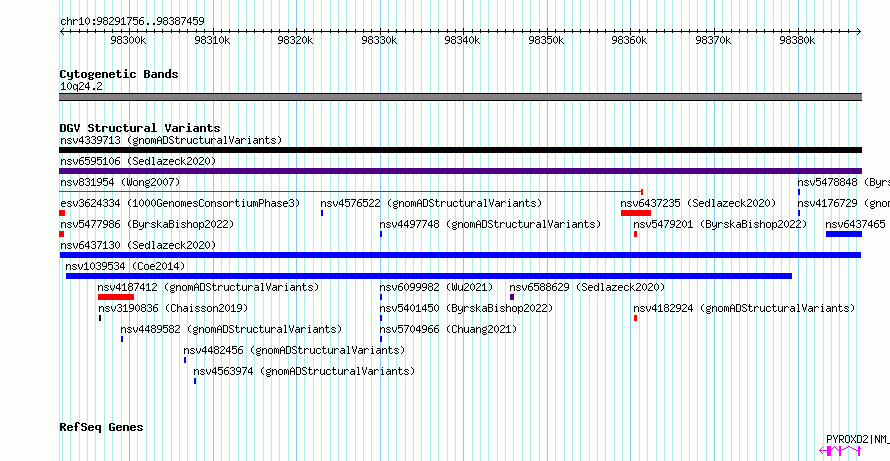Viewport: 890px width, 461px height.
Task: Click the chr10:98291756..98387459 coordinate label
Action: (x=132, y=21)
